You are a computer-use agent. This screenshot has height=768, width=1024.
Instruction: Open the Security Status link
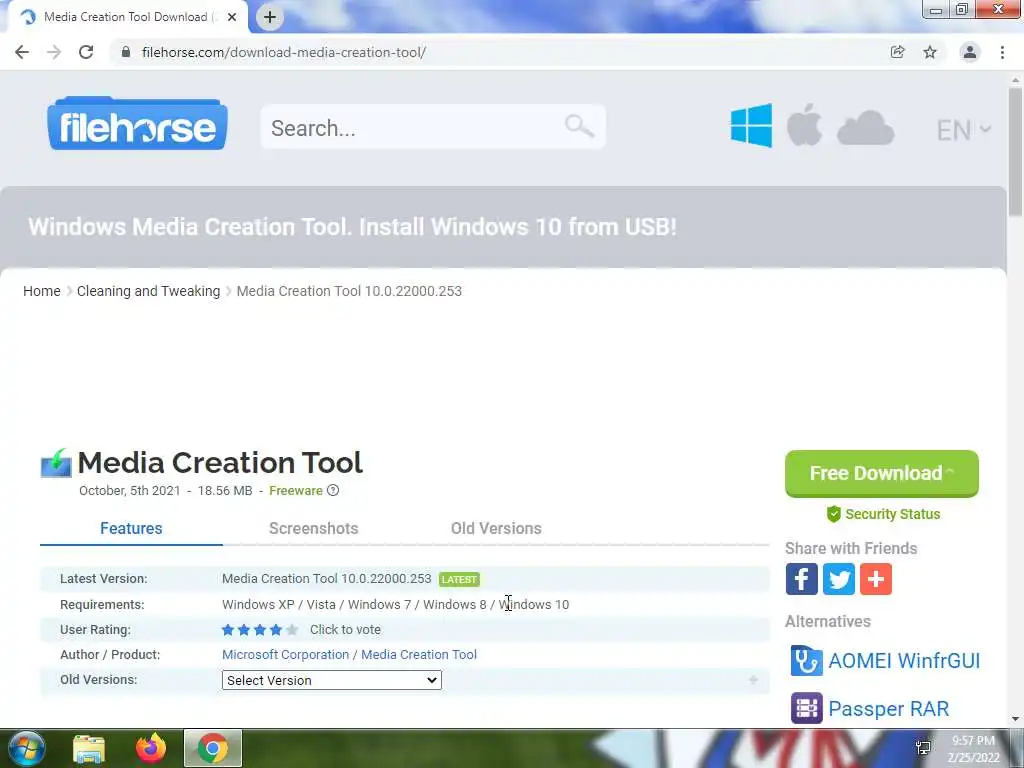[x=884, y=514]
